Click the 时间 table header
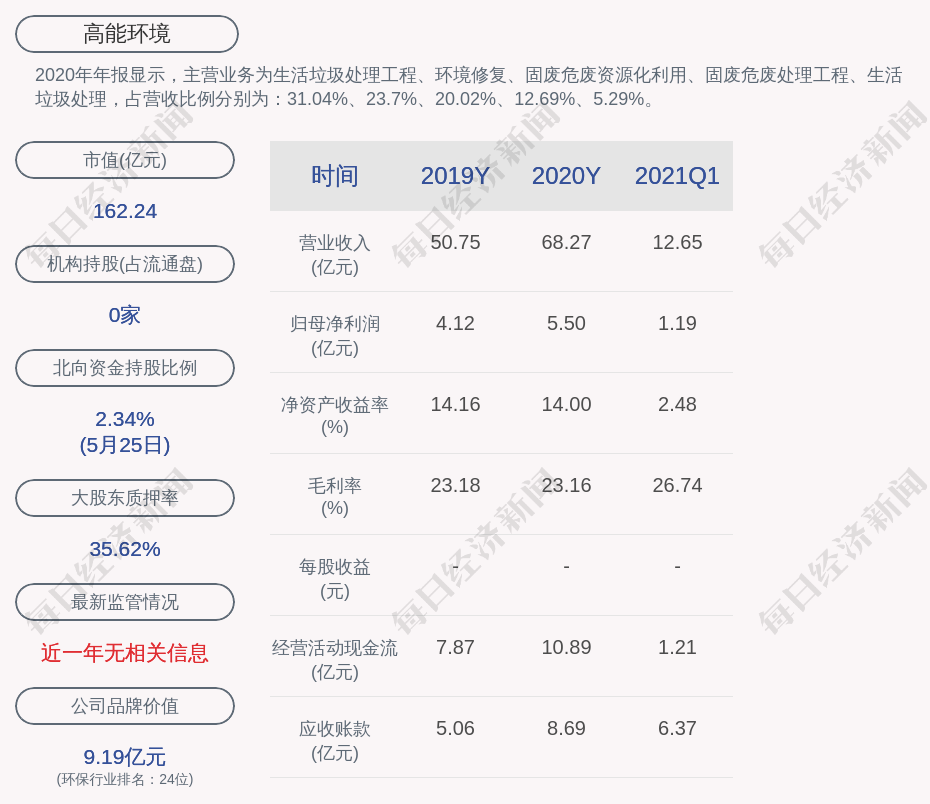930x804 pixels. pos(335,176)
